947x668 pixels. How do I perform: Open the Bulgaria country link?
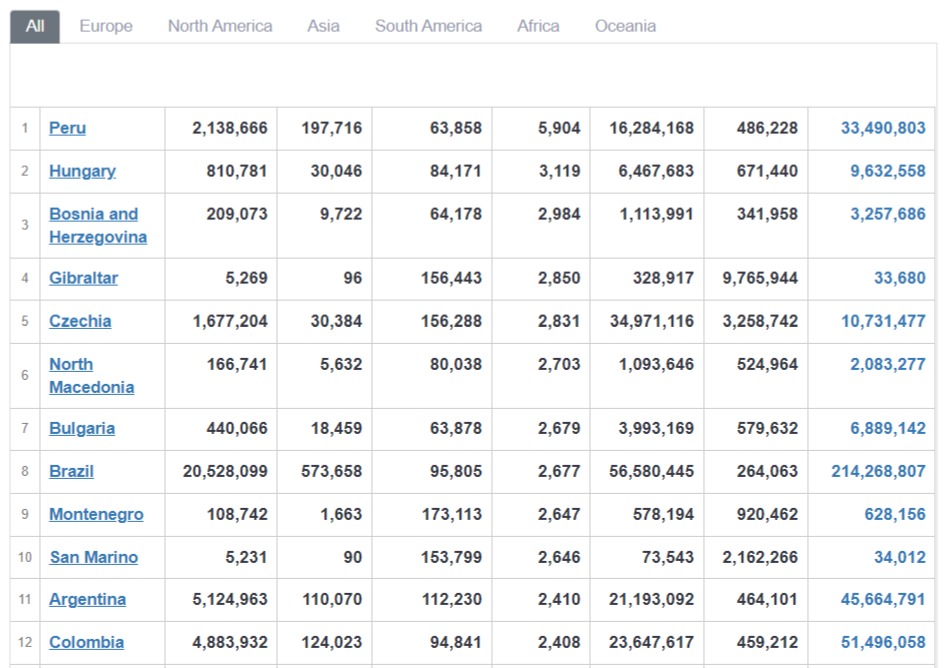coord(82,428)
